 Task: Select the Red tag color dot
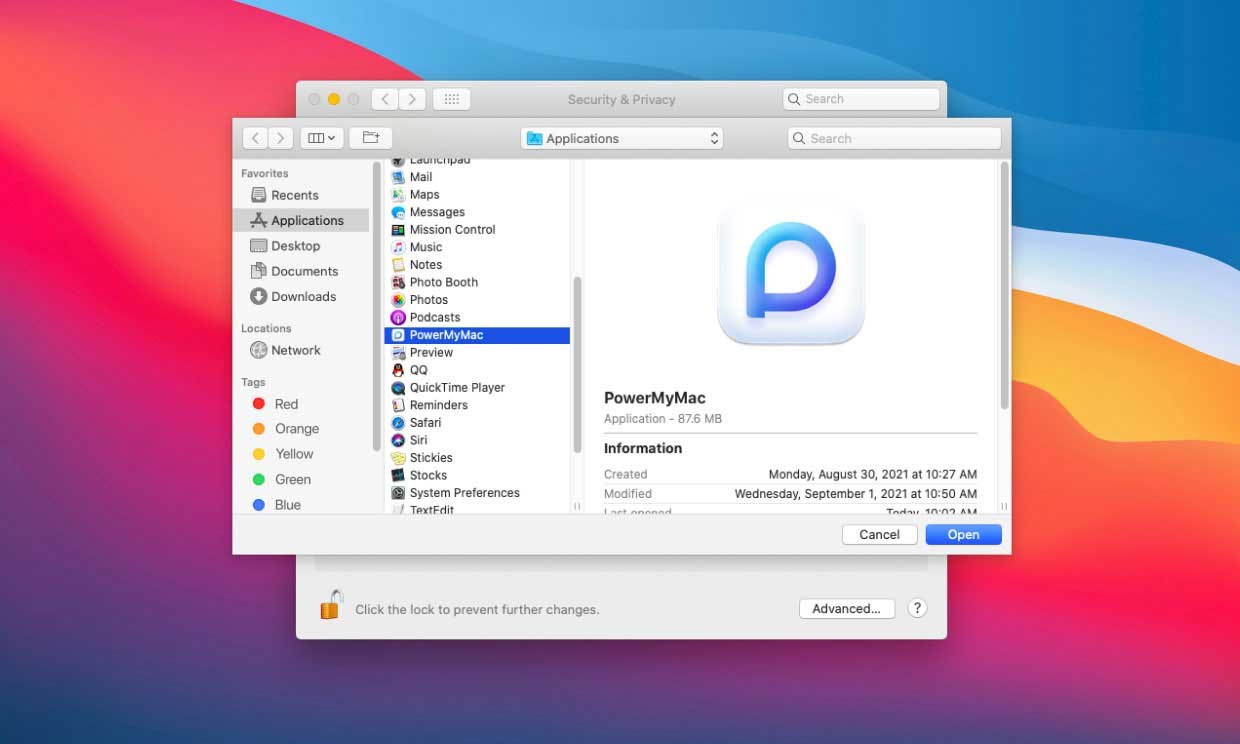click(258, 404)
